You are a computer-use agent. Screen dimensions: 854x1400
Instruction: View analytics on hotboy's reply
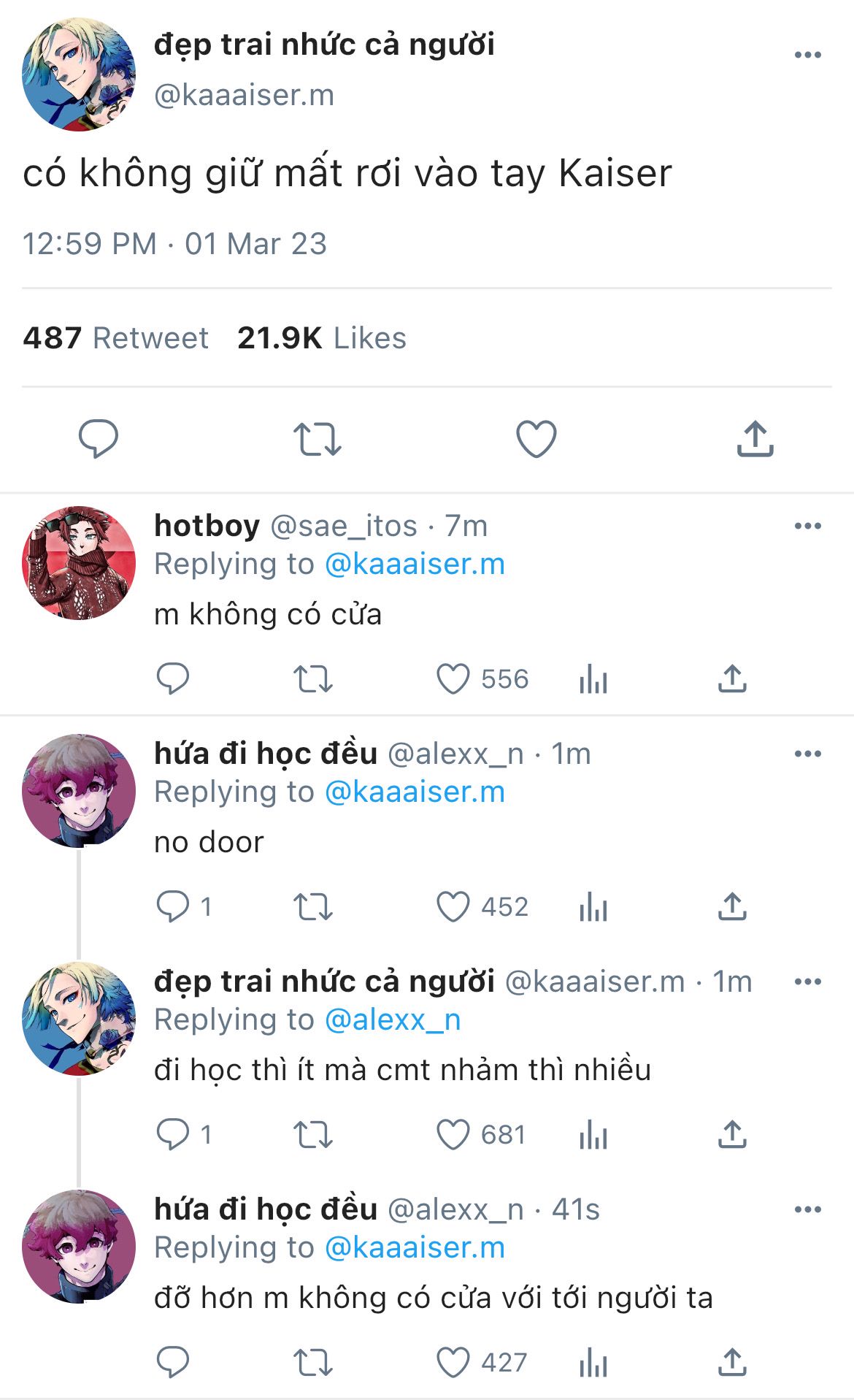593,679
